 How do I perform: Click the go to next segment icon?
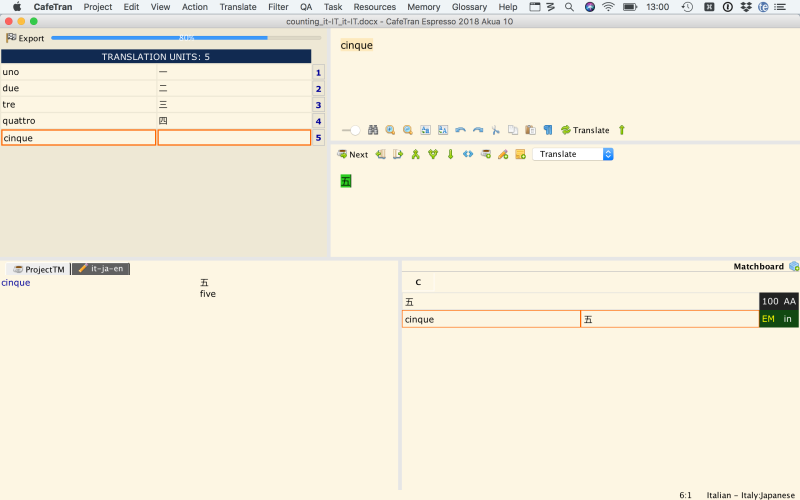coord(398,154)
